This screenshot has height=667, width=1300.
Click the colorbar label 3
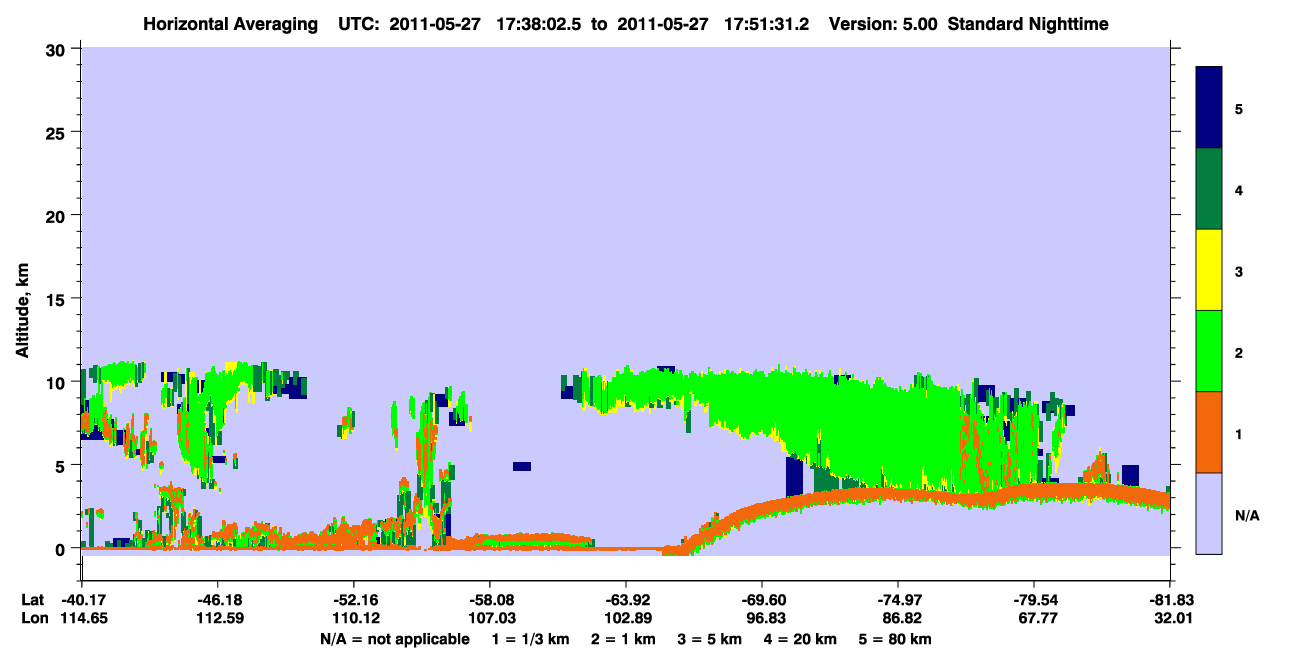click(x=1239, y=270)
